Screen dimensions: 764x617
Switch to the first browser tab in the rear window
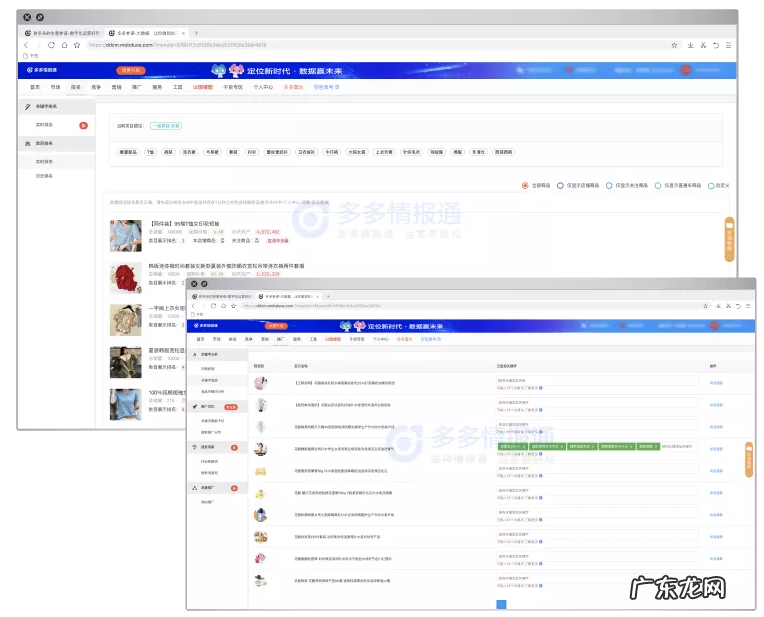(x=62, y=33)
